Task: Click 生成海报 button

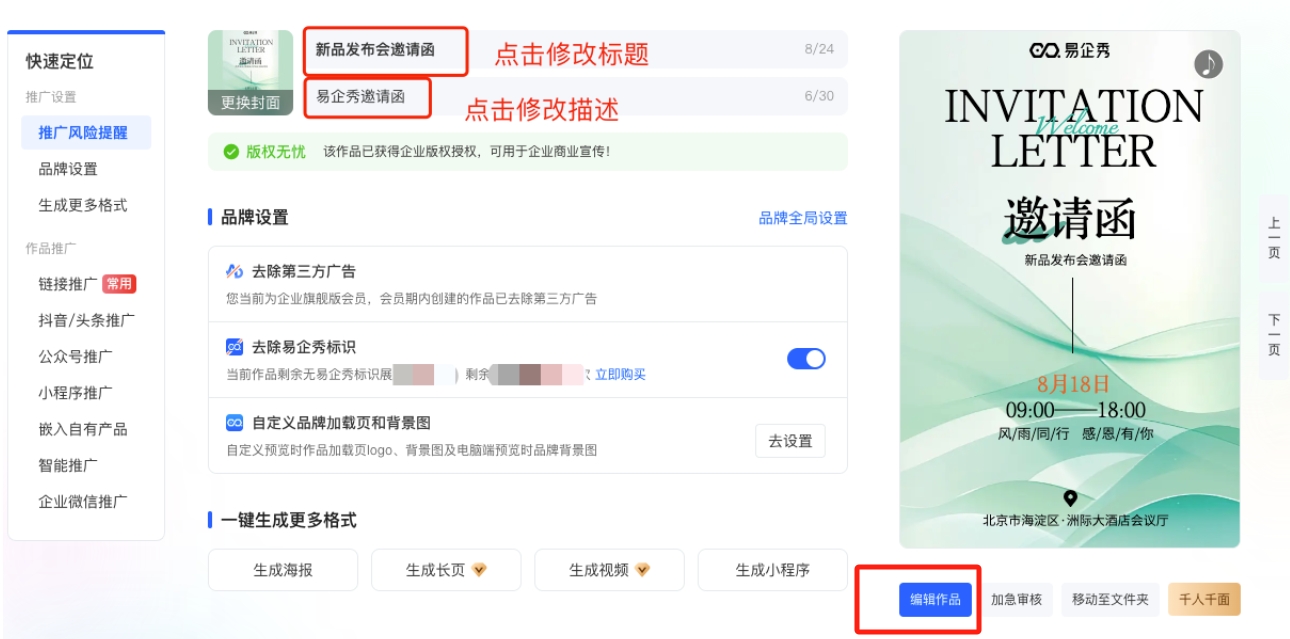Action: (x=283, y=570)
